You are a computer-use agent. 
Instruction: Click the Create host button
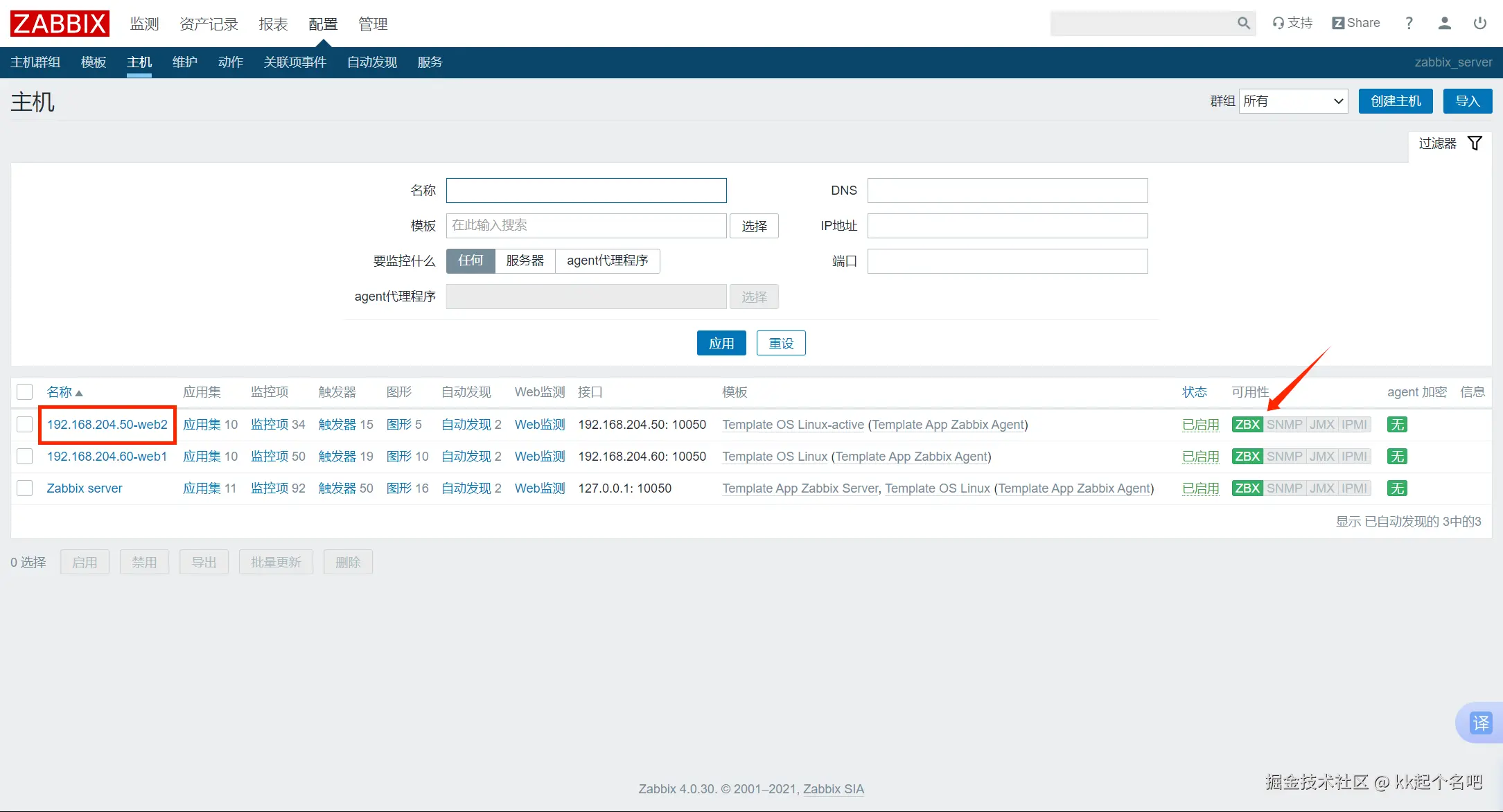pyautogui.click(x=1395, y=101)
